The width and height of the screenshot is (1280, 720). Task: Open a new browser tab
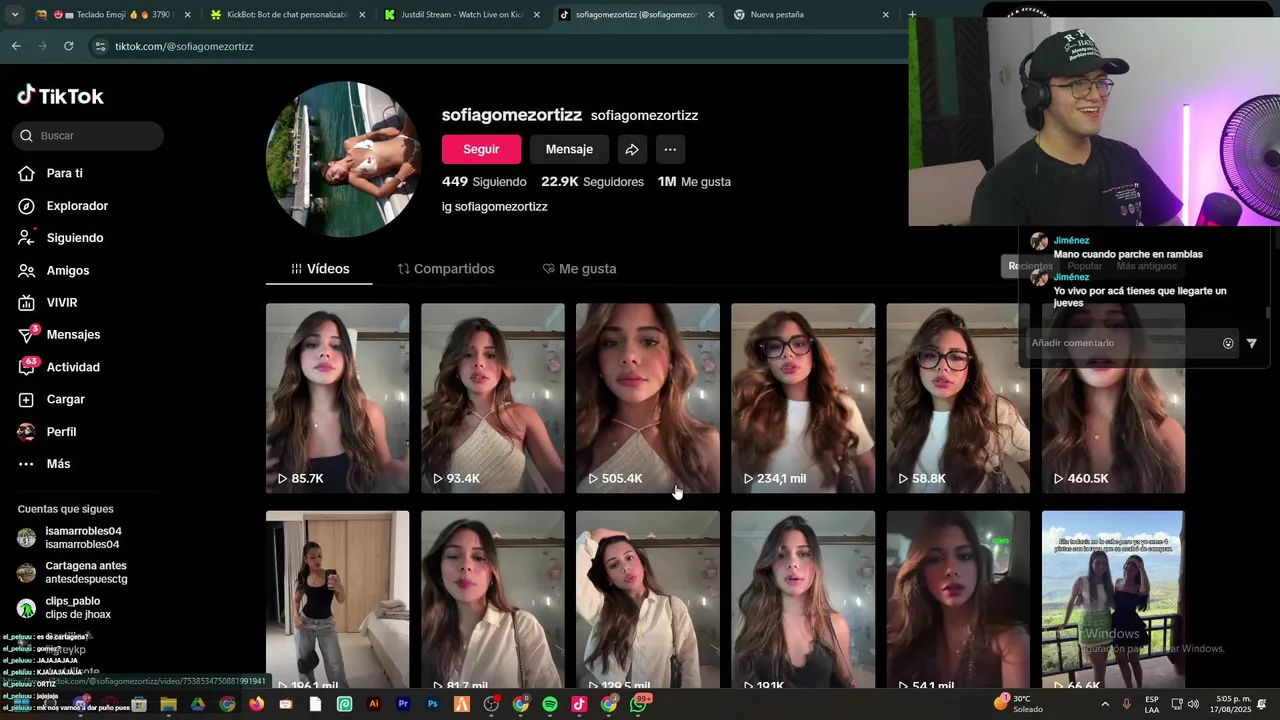(x=911, y=15)
